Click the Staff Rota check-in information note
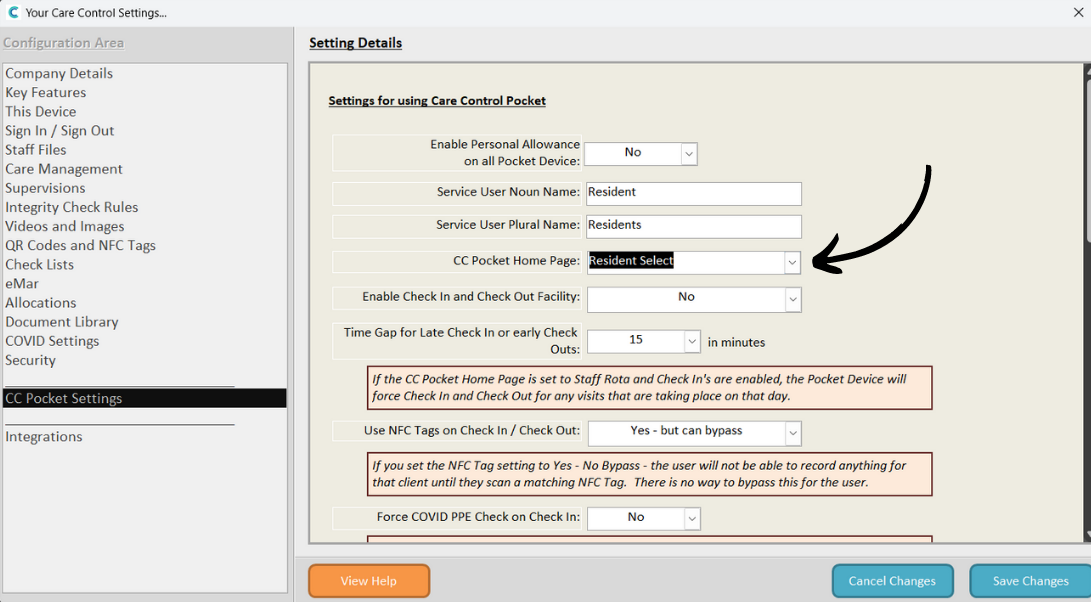 pyautogui.click(x=649, y=388)
